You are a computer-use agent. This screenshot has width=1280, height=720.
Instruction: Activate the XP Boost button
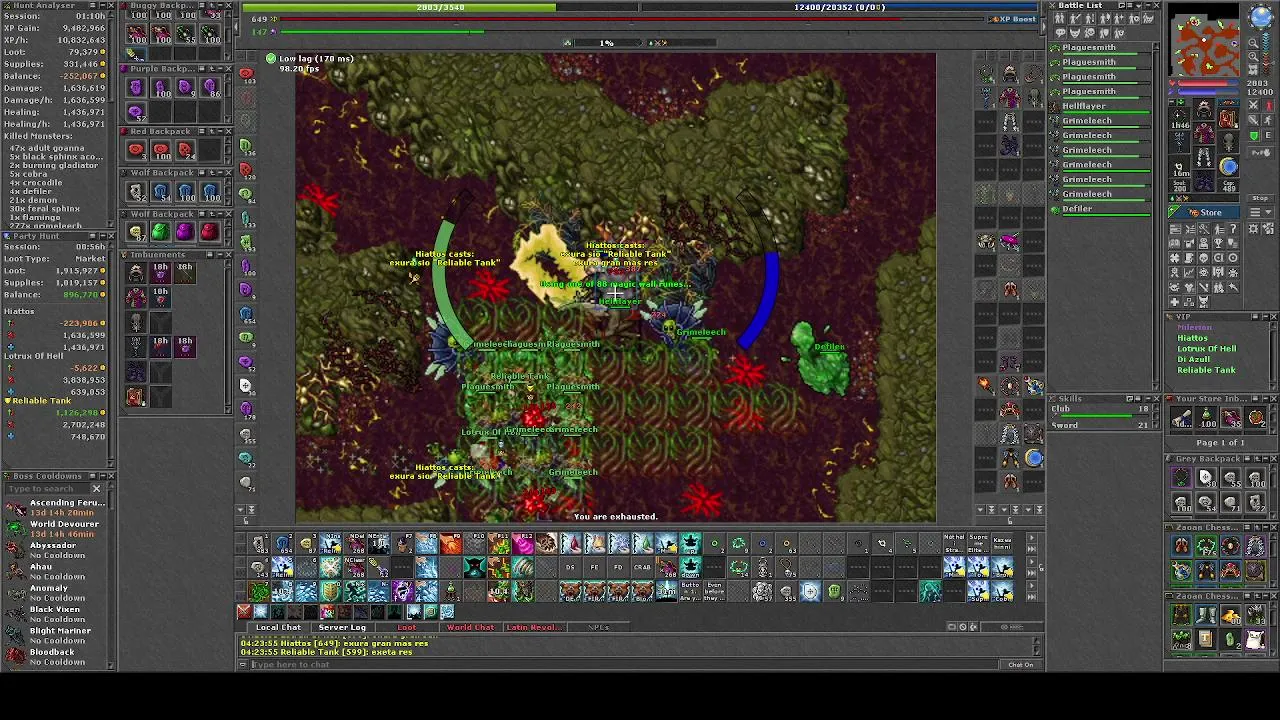click(x=1012, y=19)
